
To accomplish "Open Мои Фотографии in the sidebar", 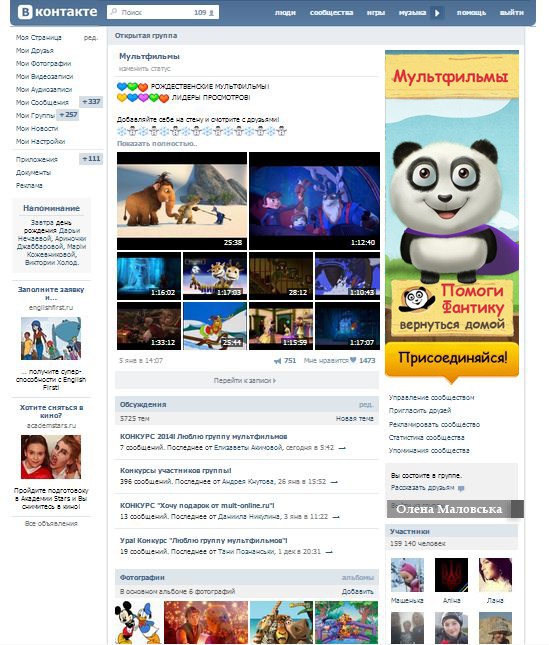I will click(43, 63).
